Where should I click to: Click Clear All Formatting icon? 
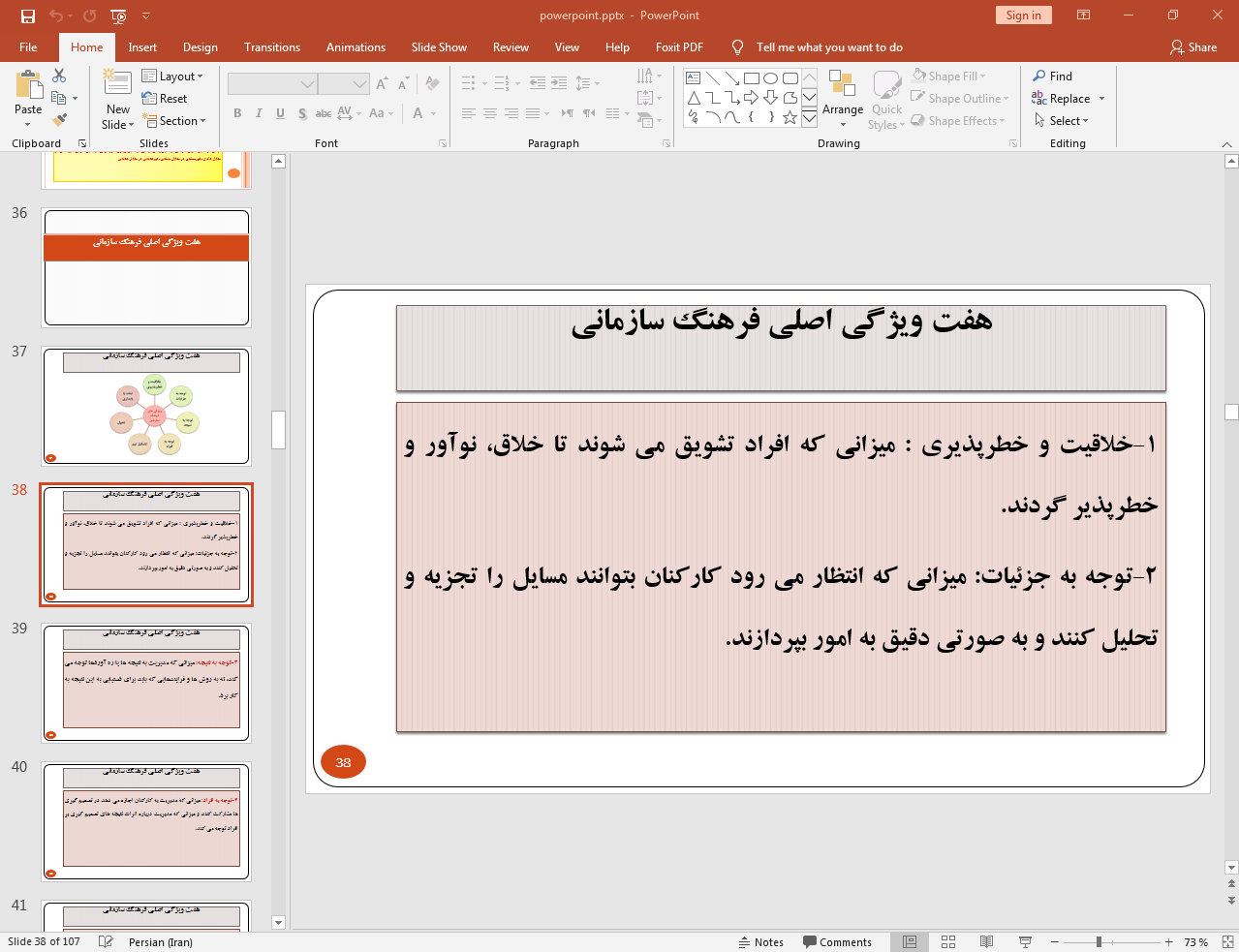coord(432,84)
